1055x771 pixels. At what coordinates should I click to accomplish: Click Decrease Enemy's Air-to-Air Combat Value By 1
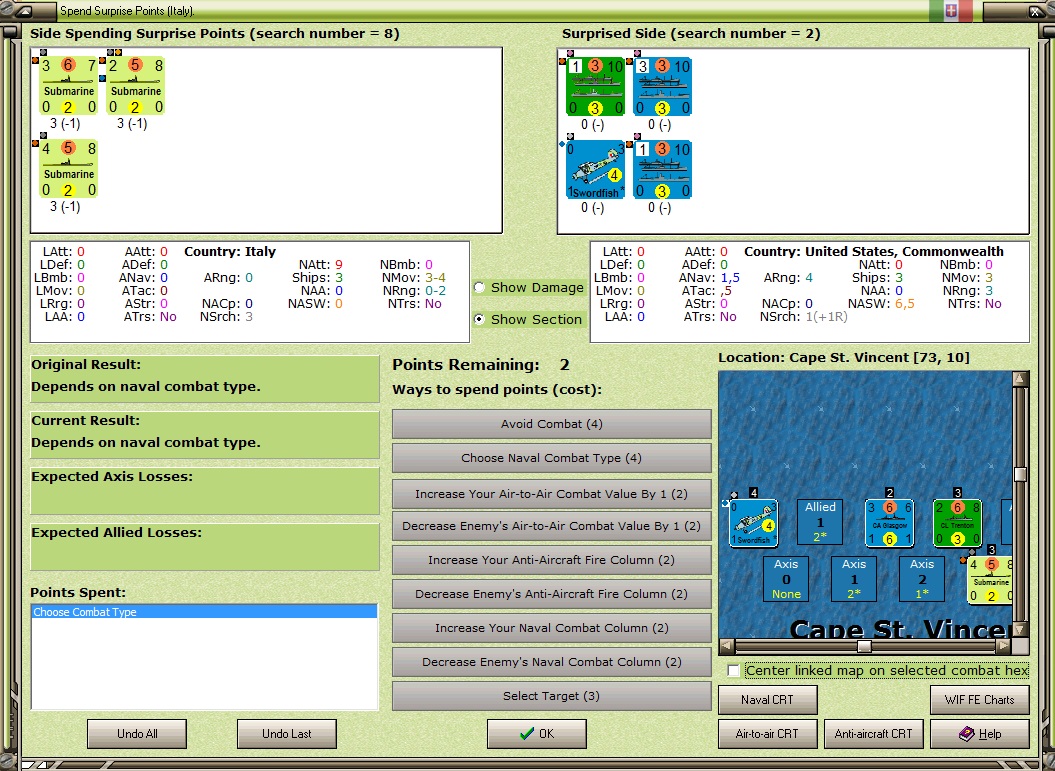tap(552, 526)
